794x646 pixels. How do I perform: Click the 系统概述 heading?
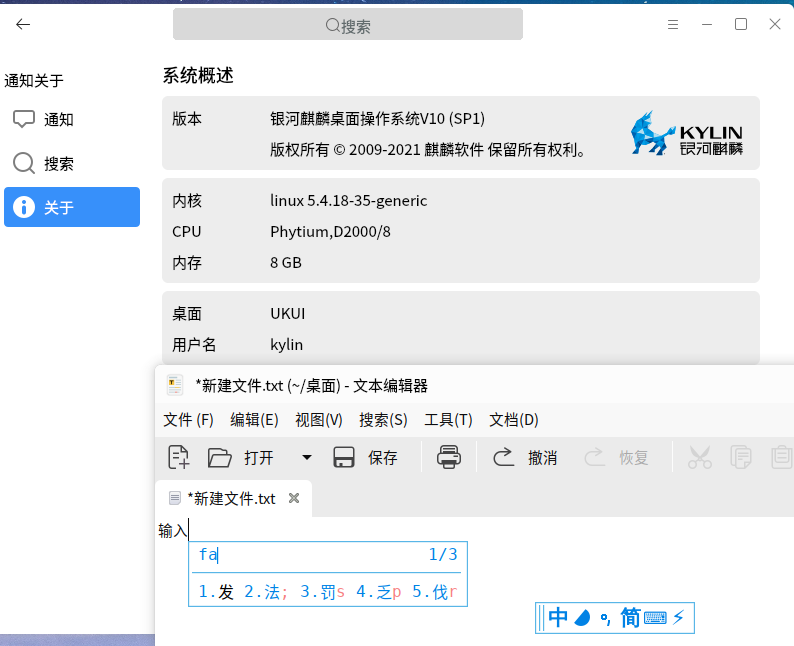point(197,75)
